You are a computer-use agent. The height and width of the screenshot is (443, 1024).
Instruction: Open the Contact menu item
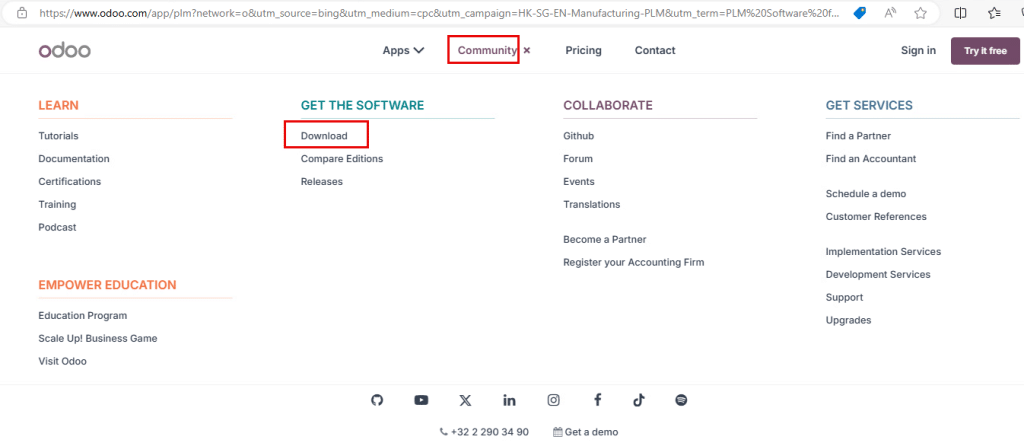coord(655,50)
